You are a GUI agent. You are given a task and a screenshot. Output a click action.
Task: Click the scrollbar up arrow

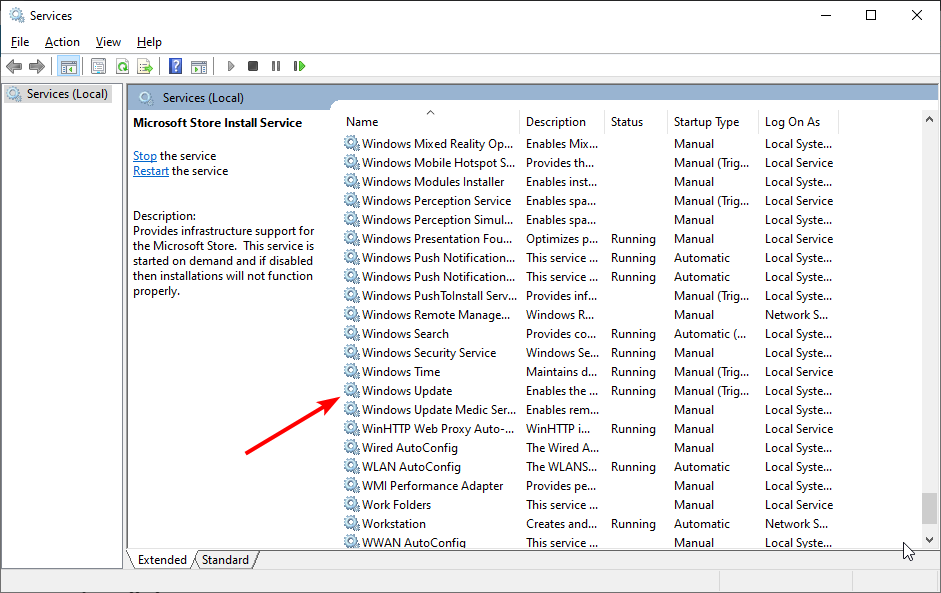point(930,119)
